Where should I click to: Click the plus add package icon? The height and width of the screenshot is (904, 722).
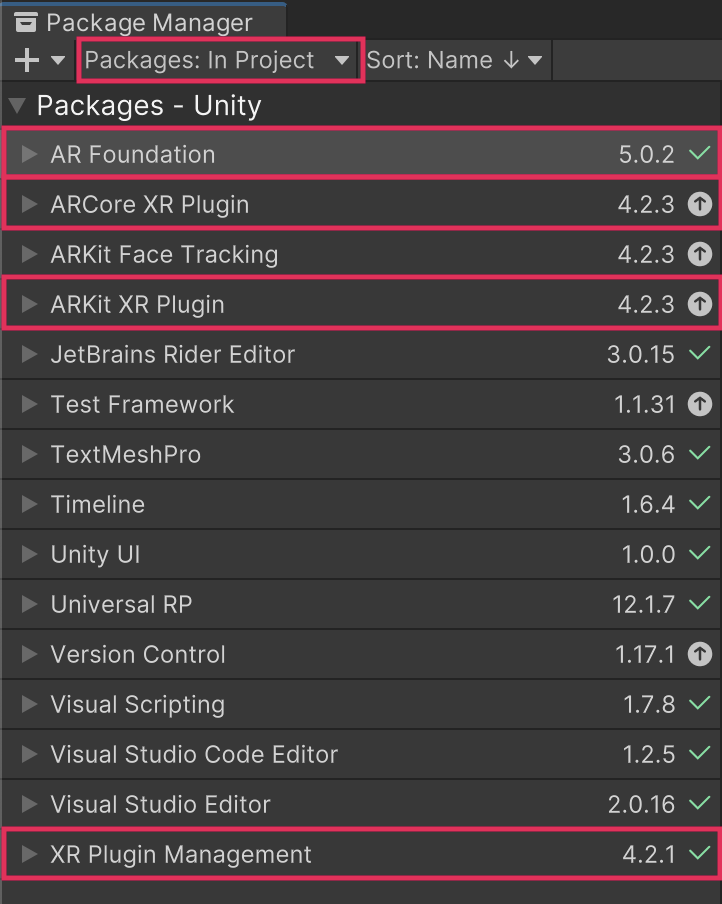(27, 61)
